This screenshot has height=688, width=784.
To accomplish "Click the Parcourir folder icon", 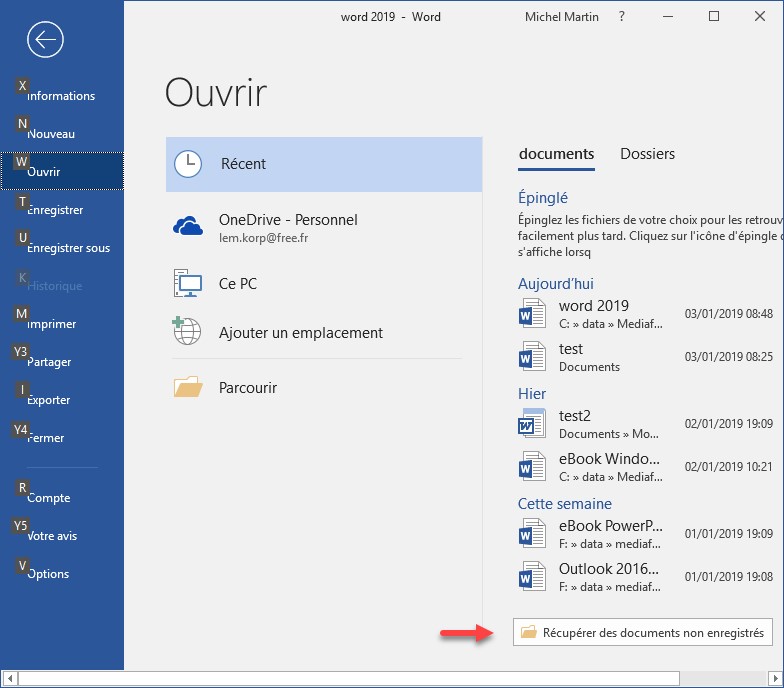I will [188, 387].
